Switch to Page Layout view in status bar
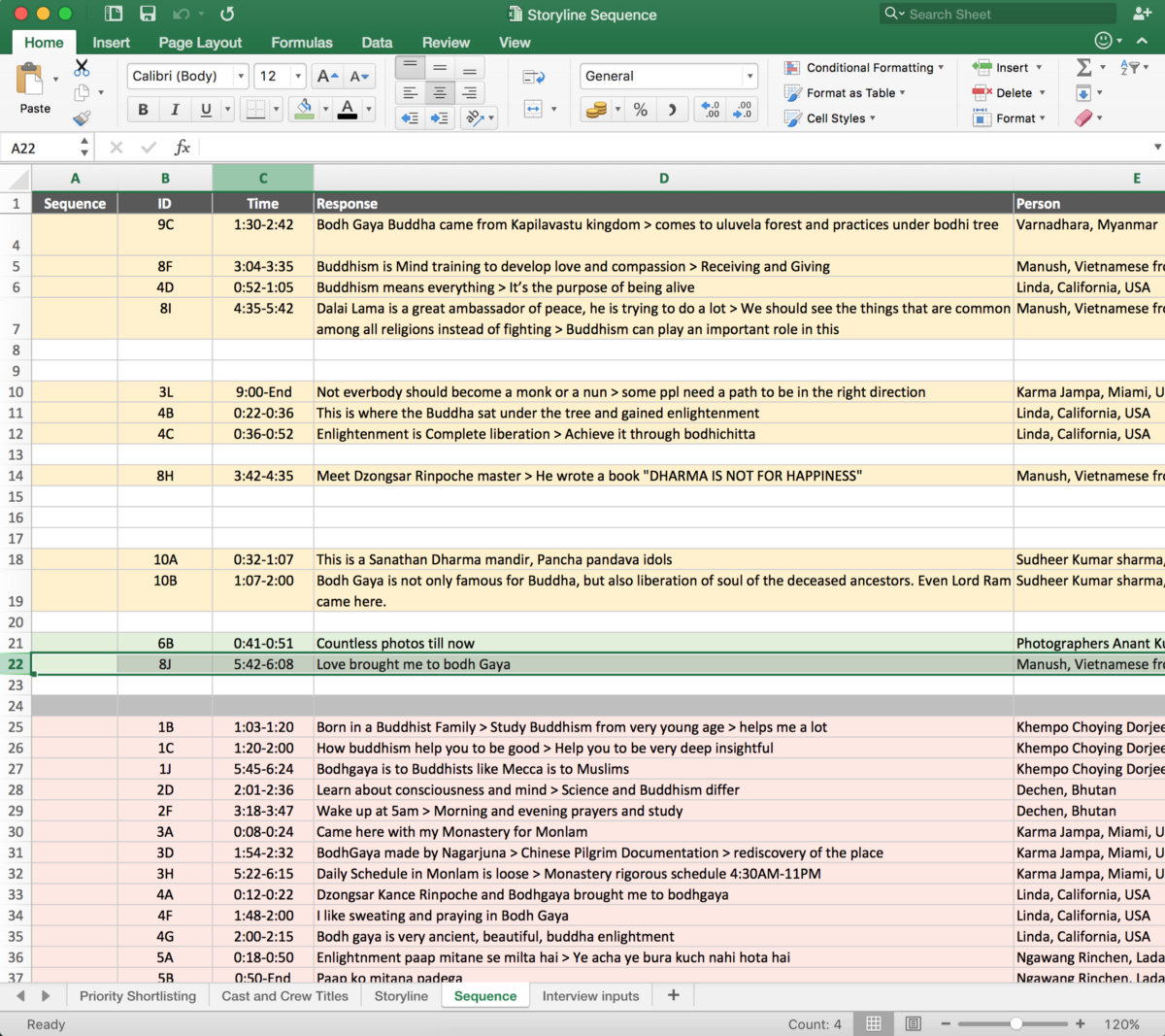Screen dimensions: 1165x1036 tap(913, 1023)
